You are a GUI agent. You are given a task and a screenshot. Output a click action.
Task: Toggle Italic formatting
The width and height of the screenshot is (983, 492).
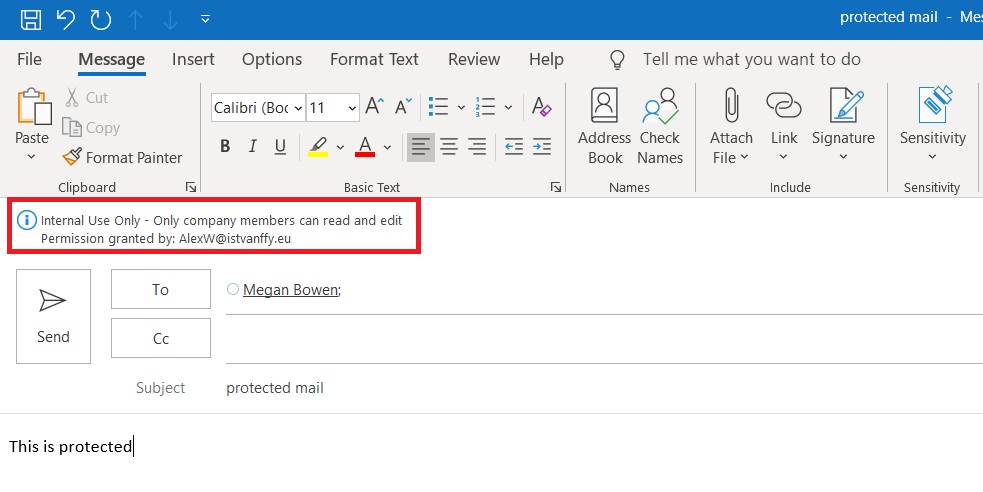pos(253,147)
